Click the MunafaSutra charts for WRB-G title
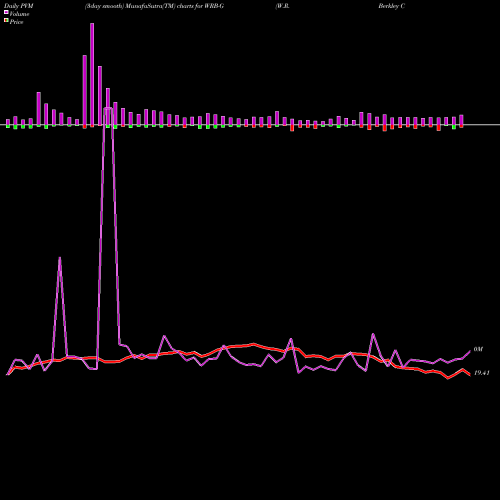Image resolution: width=500 pixels, height=500 pixels. pos(154,6)
